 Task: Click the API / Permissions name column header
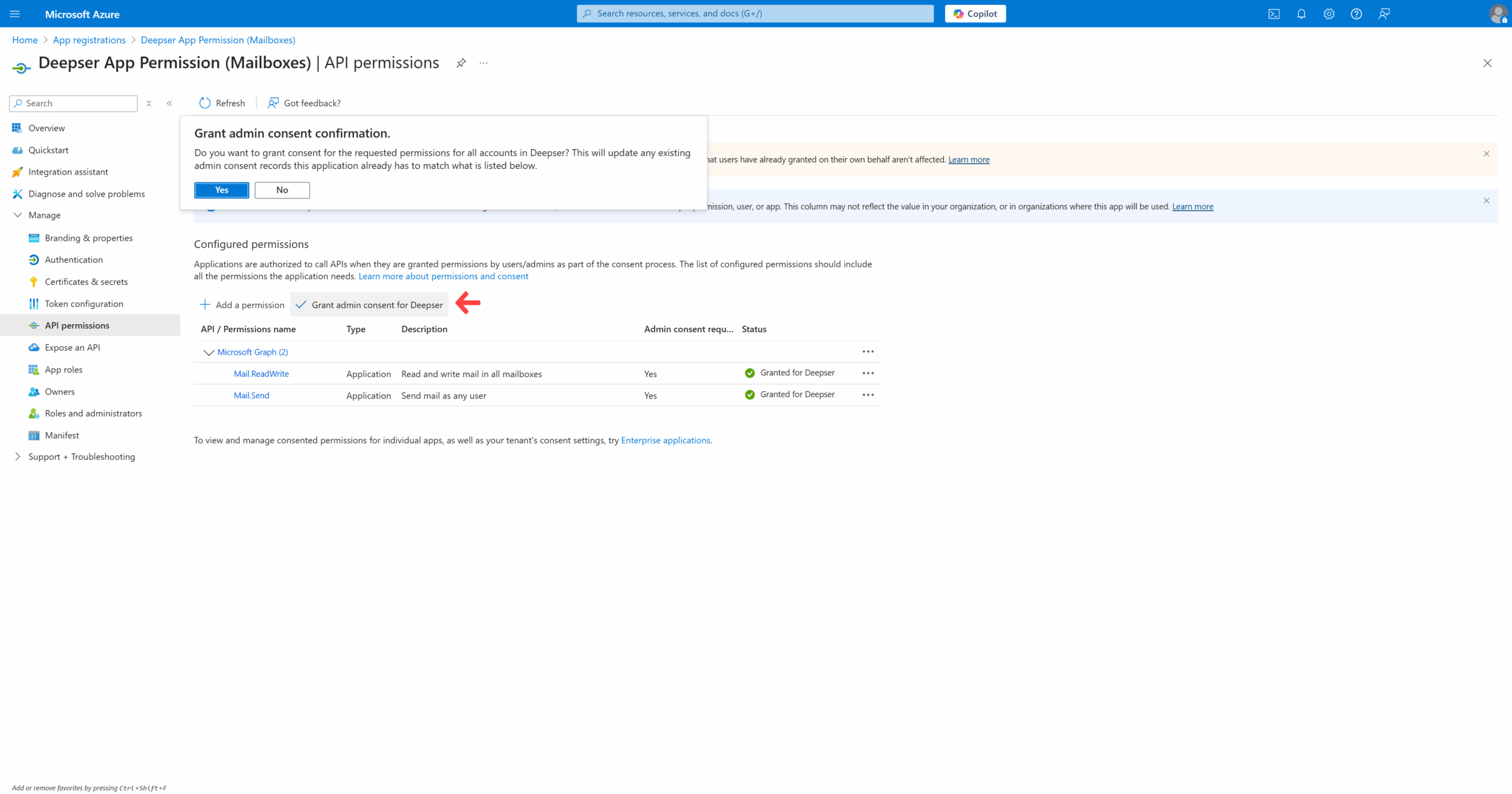coord(248,329)
